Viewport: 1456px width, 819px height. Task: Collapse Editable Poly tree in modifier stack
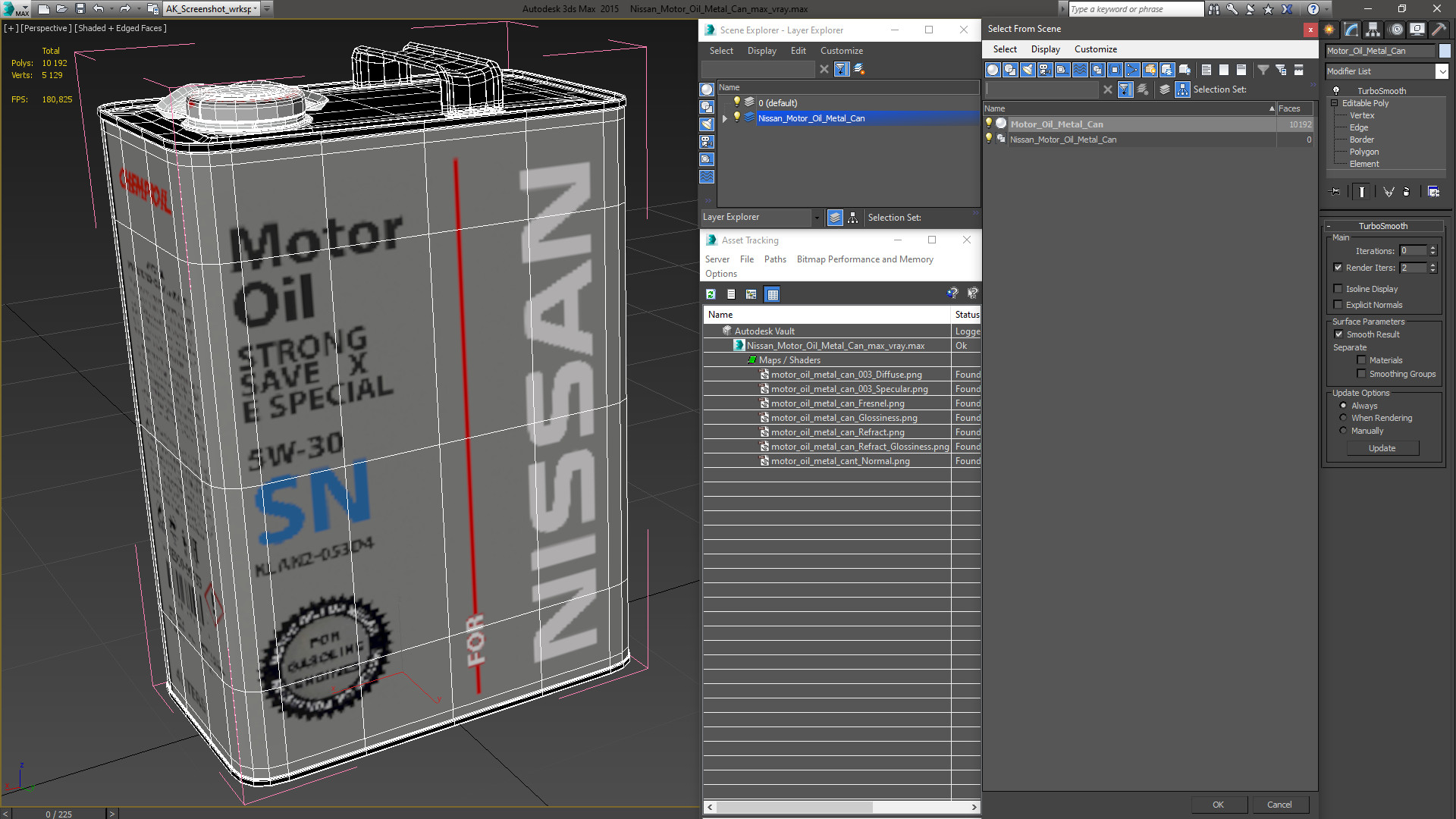(1335, 103)
